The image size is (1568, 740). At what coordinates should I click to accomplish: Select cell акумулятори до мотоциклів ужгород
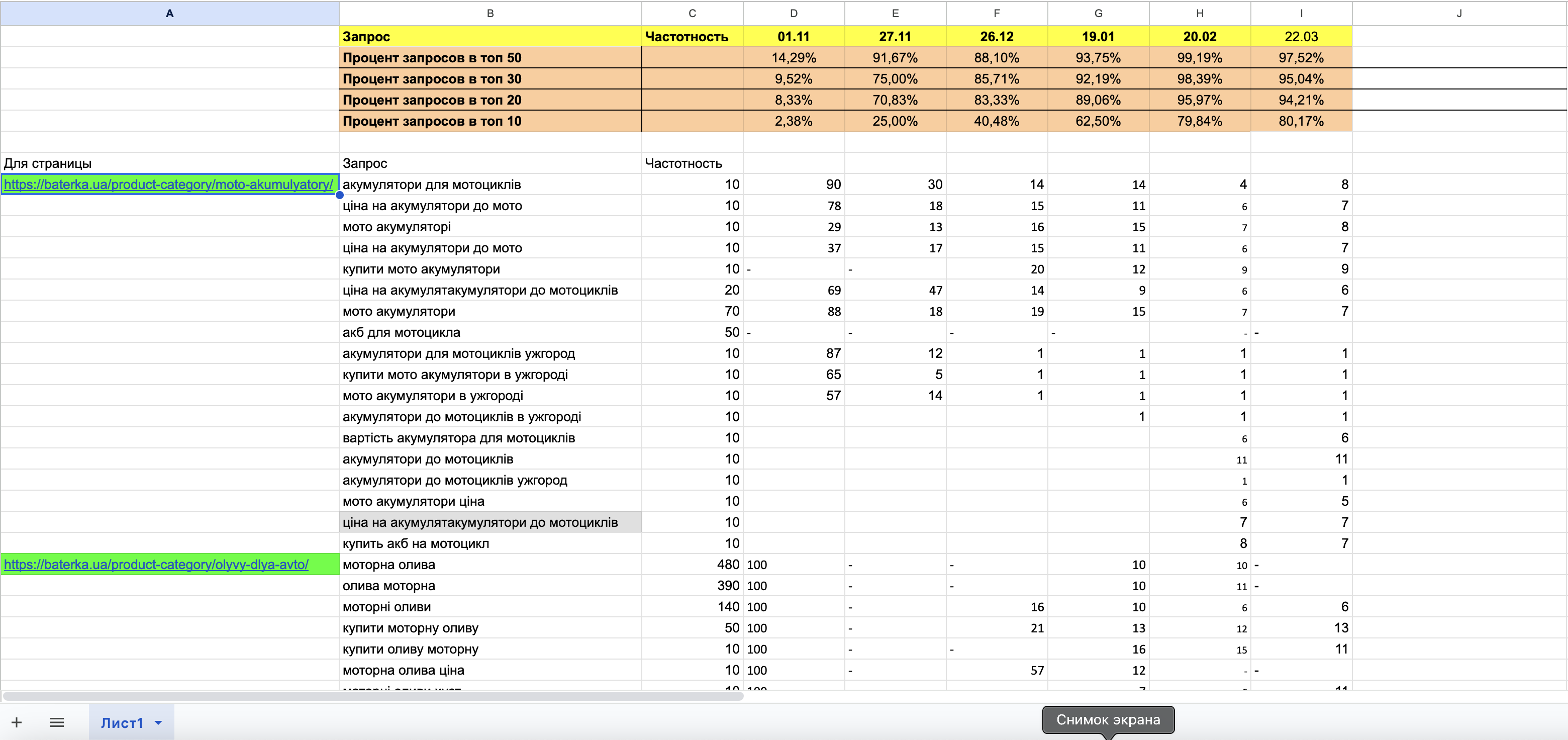[x=490, y=480]
